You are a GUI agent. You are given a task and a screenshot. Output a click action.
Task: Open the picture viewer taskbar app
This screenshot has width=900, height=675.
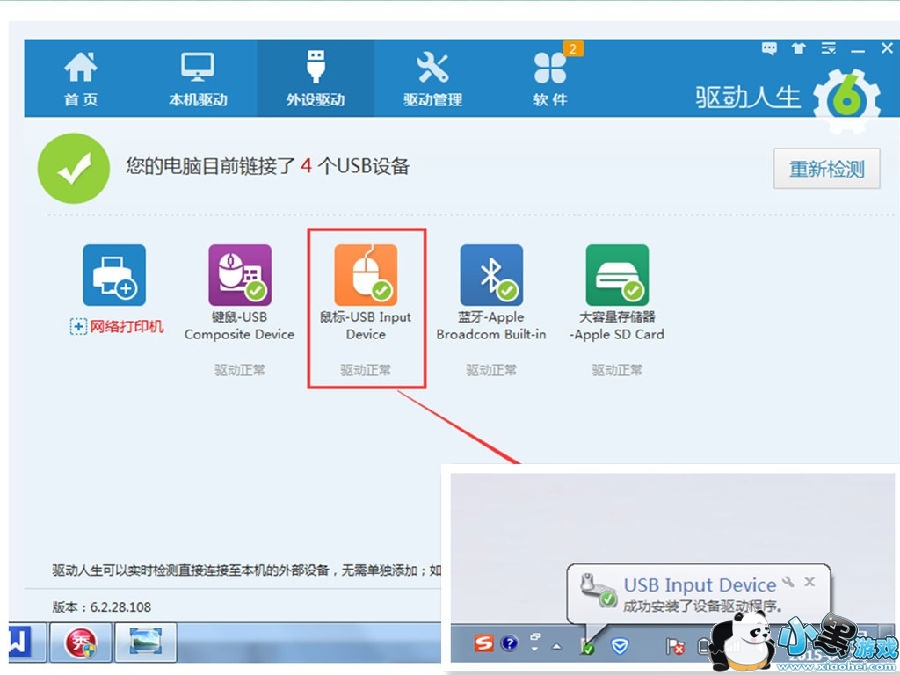click(x=145, y=642)
